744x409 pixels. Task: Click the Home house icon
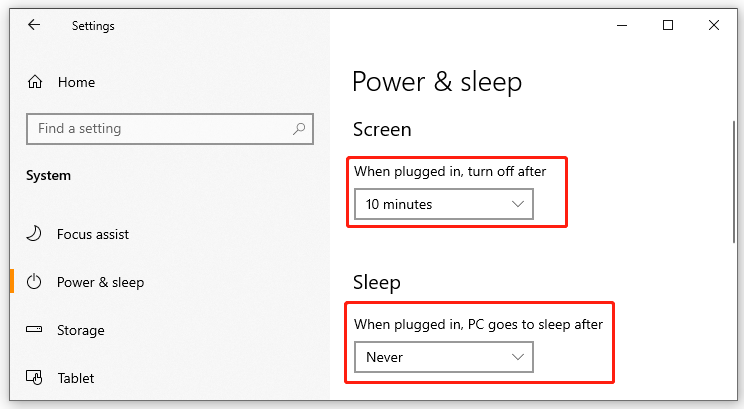(x=35, y=82)
